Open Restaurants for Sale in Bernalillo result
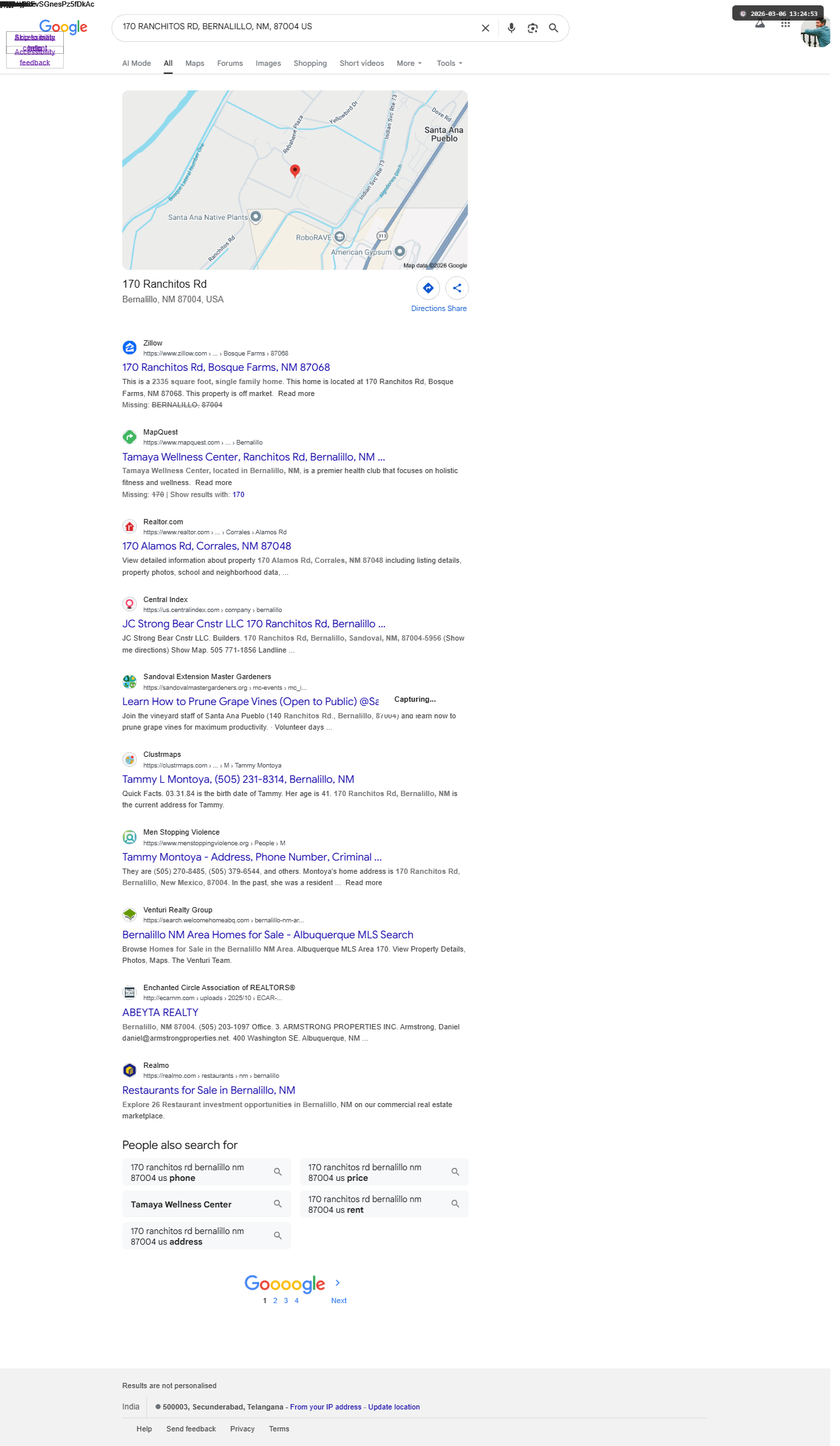 coord(209,1090)
